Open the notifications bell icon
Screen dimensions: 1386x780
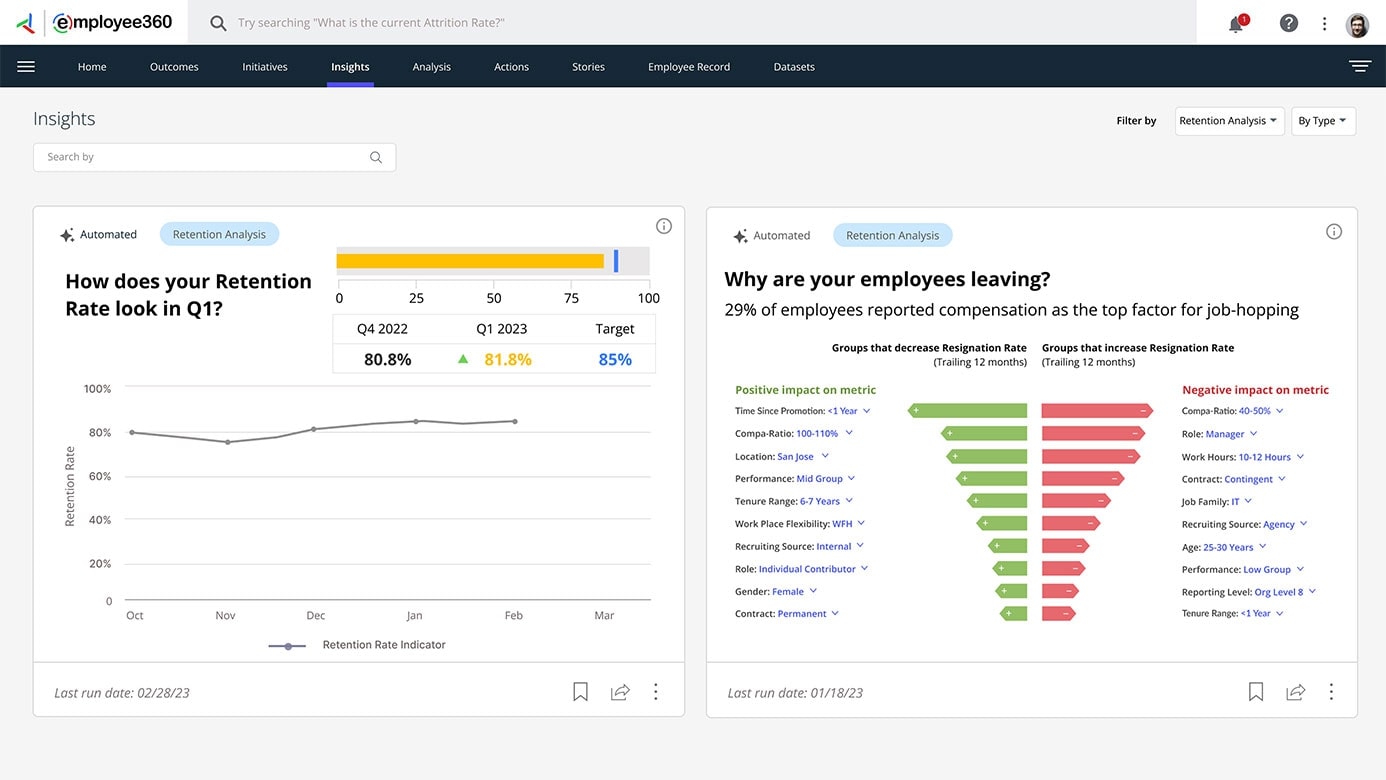click(x=1236, y=24)
